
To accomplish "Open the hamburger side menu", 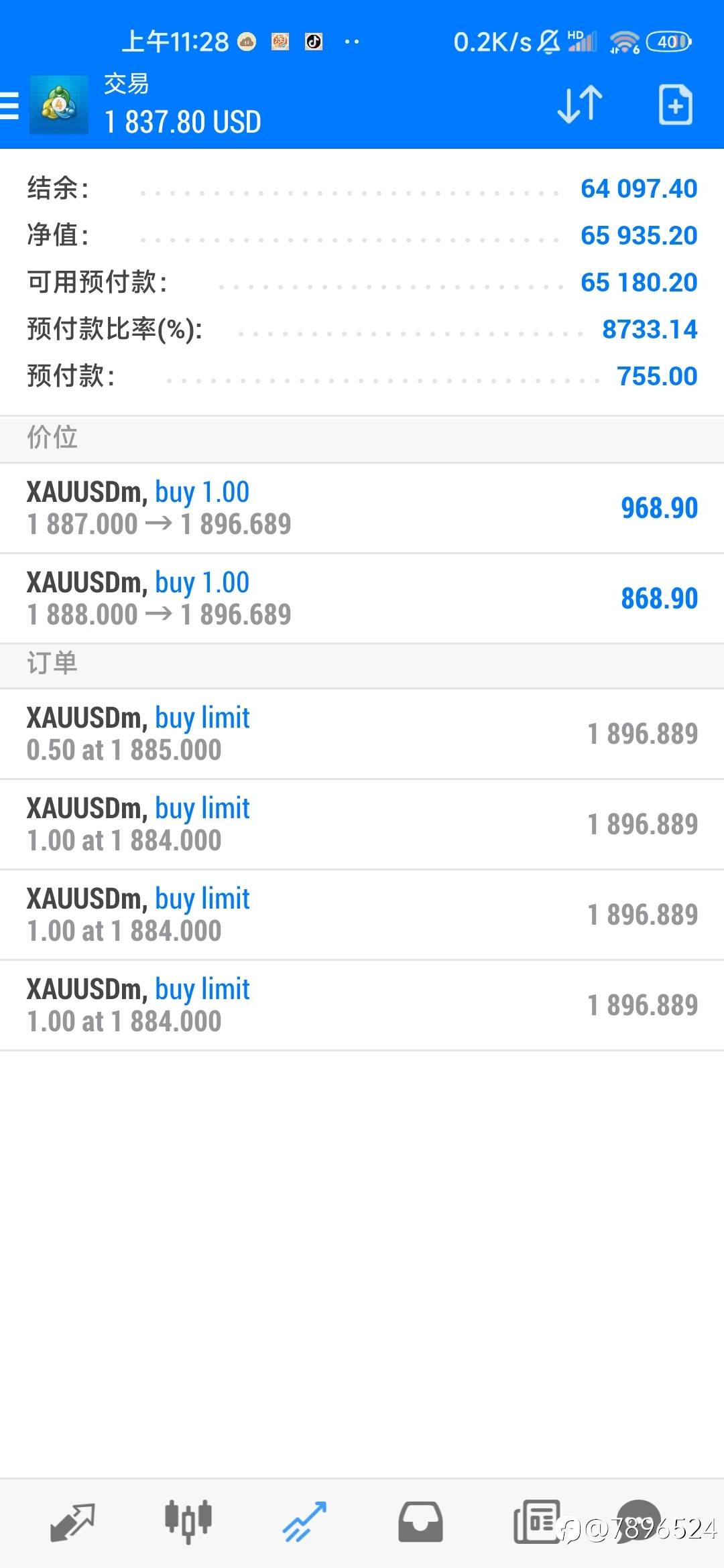I will pos(9,106).
